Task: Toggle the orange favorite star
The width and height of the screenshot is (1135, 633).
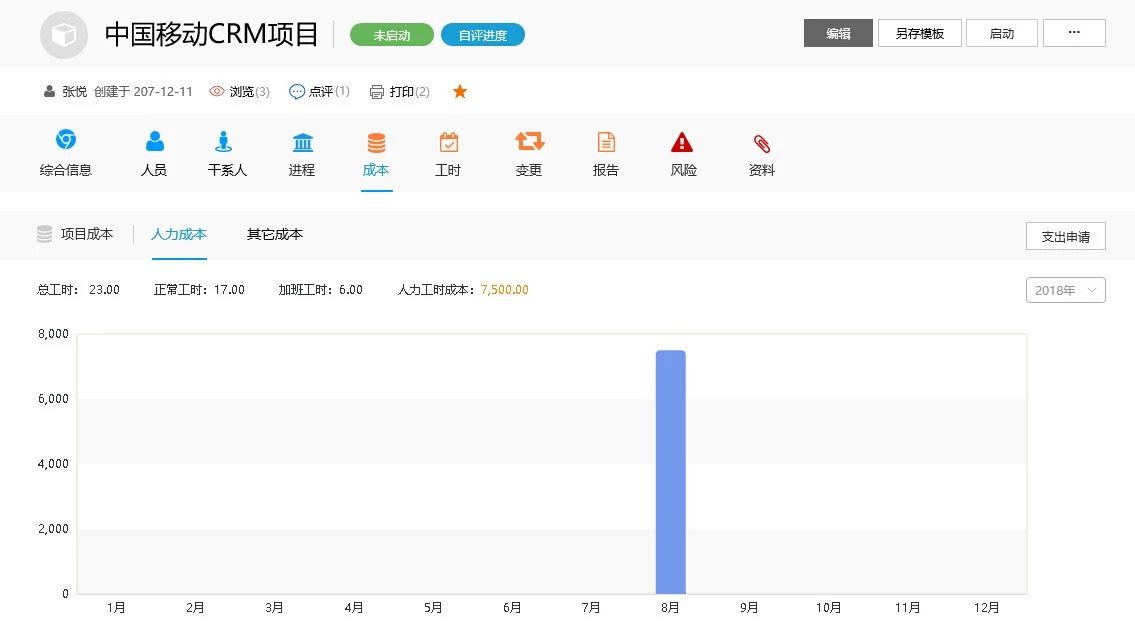Action: [x=460, y=92]
